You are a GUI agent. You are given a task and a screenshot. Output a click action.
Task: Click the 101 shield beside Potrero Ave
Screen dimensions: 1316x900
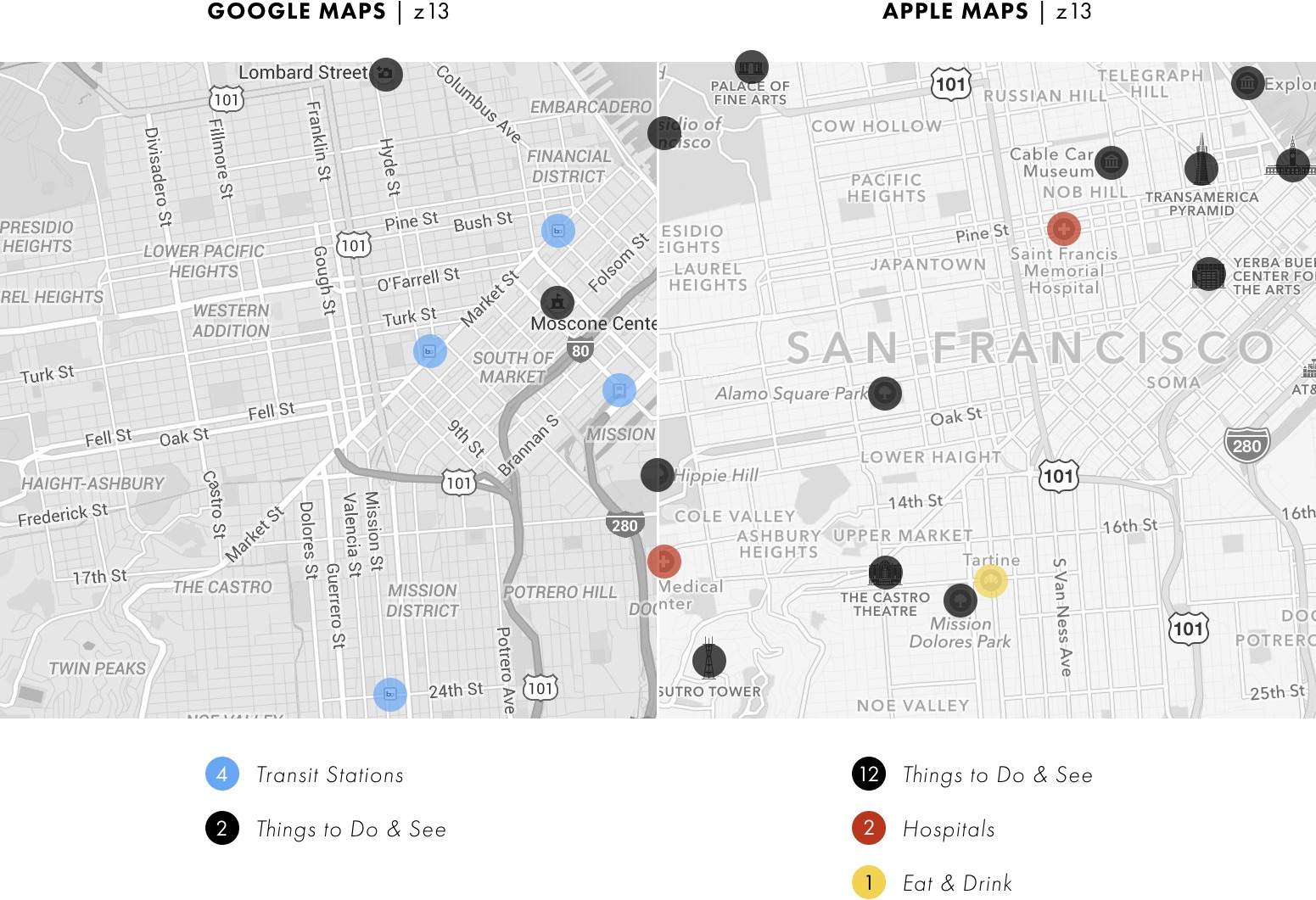pyautogui.click(x=540, y=688)
